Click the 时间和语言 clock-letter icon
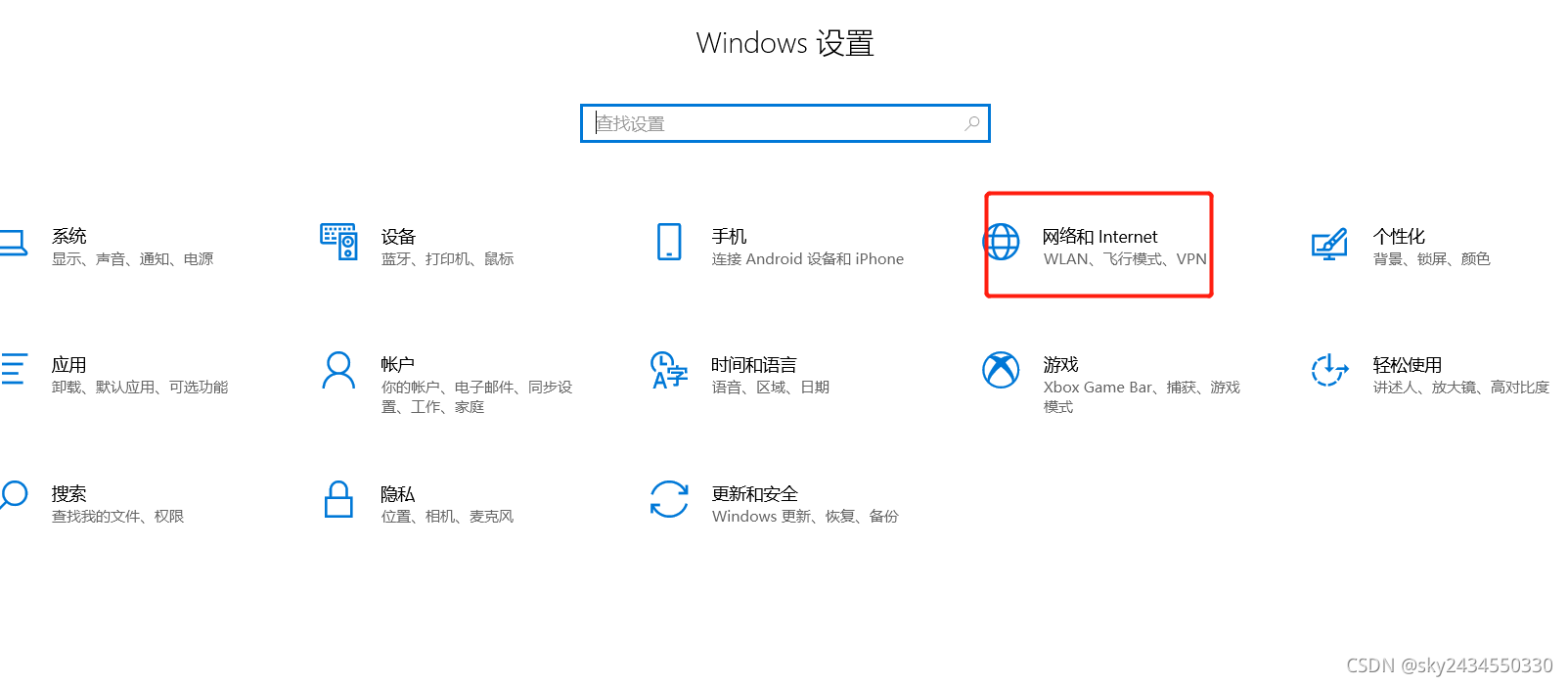 click(x=669, y=370)
